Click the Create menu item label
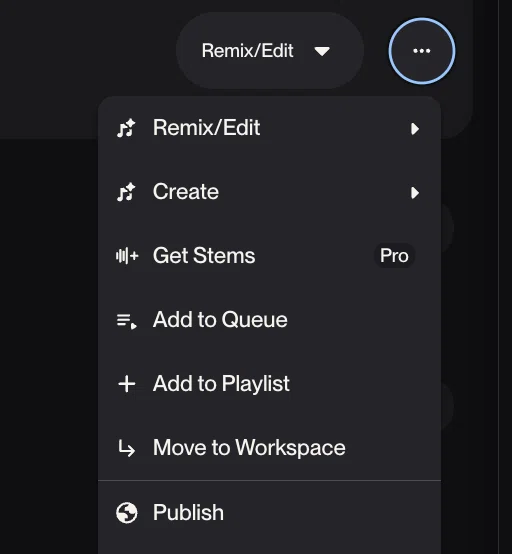Viewport: 512px width, 554px height. click(x=186, y=192)
